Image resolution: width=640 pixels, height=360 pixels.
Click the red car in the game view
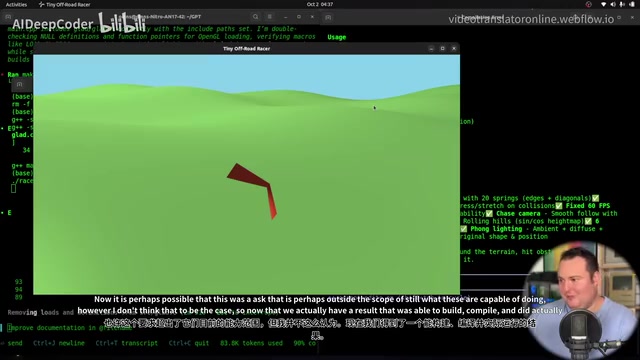253,190
